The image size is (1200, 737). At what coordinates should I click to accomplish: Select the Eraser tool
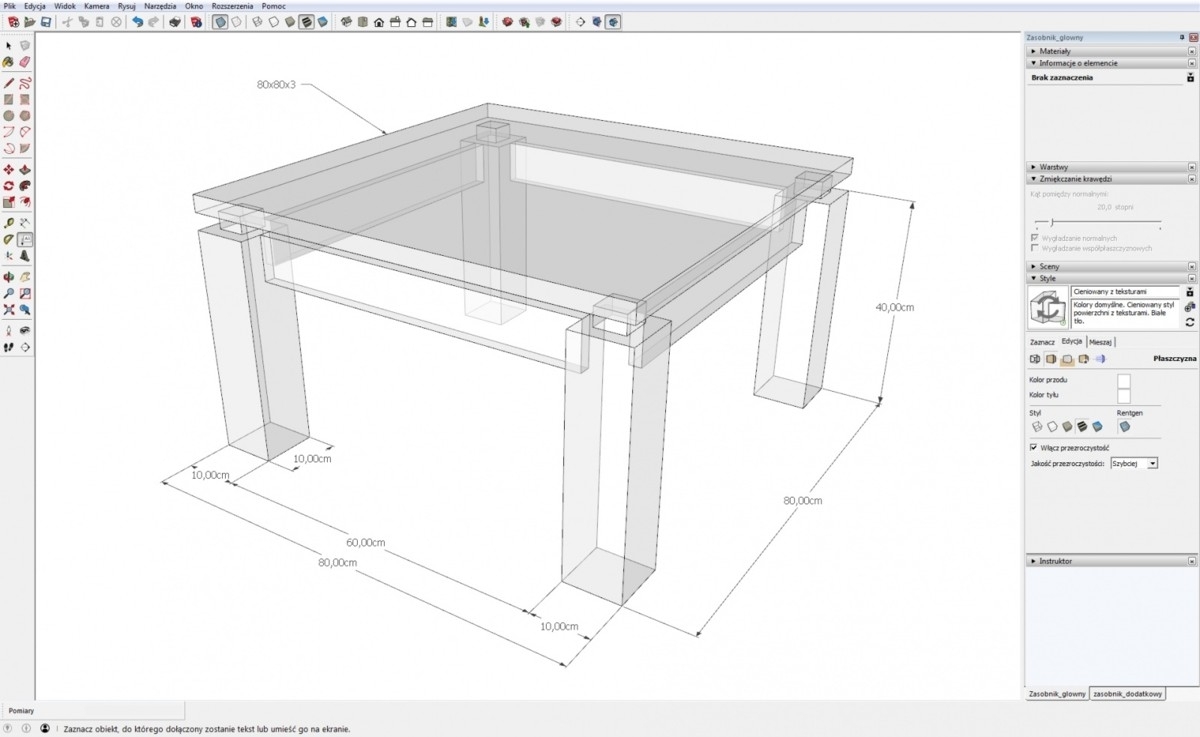coord(26,61)
